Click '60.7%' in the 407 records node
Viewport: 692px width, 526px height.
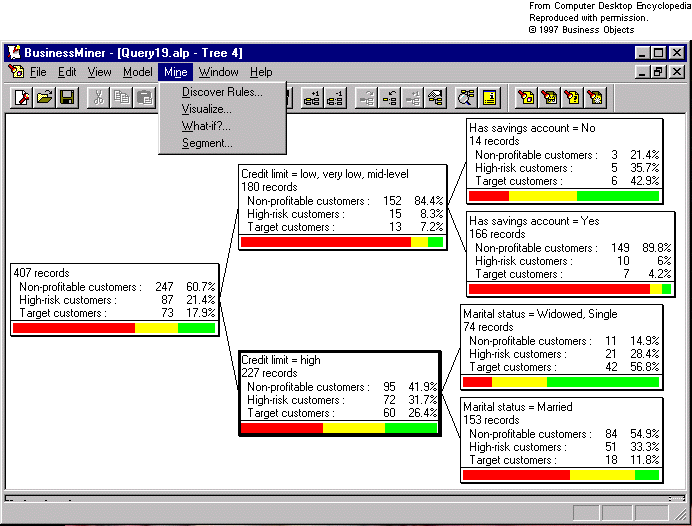[200, 287]
